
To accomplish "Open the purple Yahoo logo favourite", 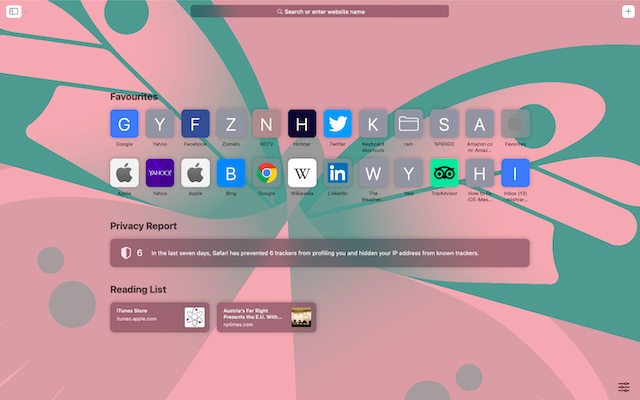I will (x=160, y=173).
